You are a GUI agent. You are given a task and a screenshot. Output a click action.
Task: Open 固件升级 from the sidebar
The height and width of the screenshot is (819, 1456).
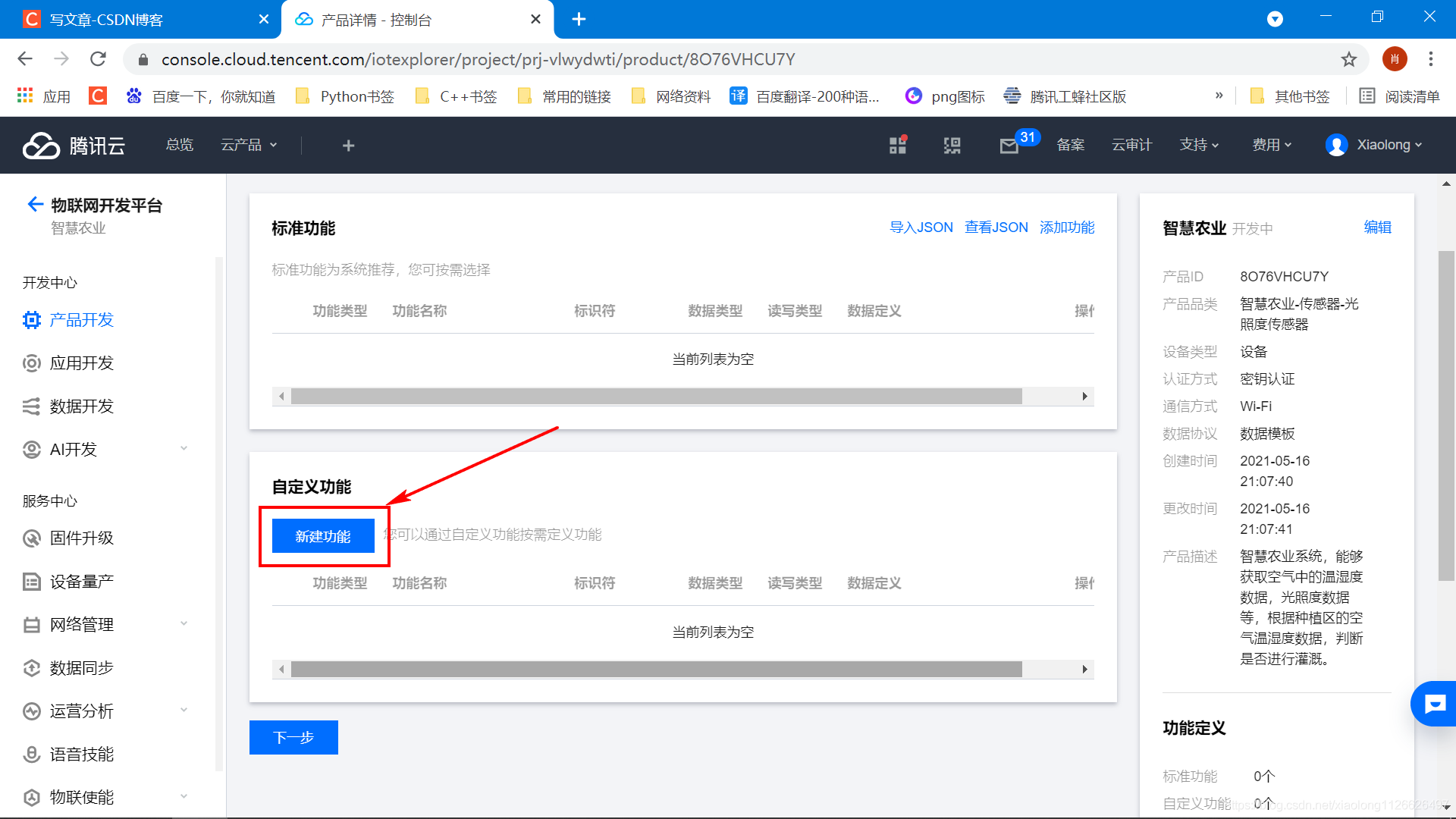coord(81,538)
